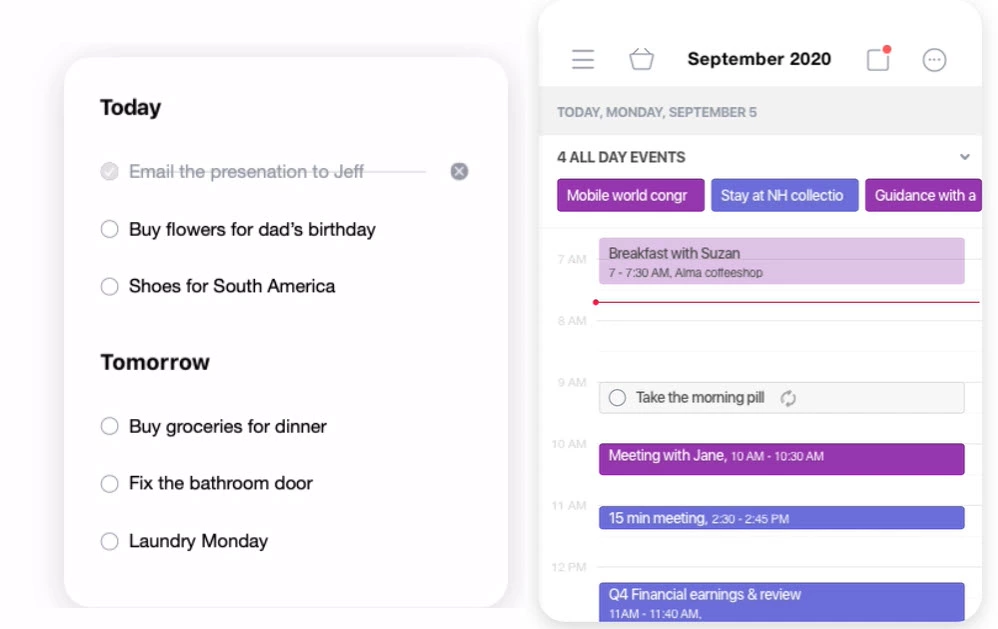This screenshot has width=998, height=629.
Task: Check off Buy flowers for dad's birthday
Action: tap(109, 229)
